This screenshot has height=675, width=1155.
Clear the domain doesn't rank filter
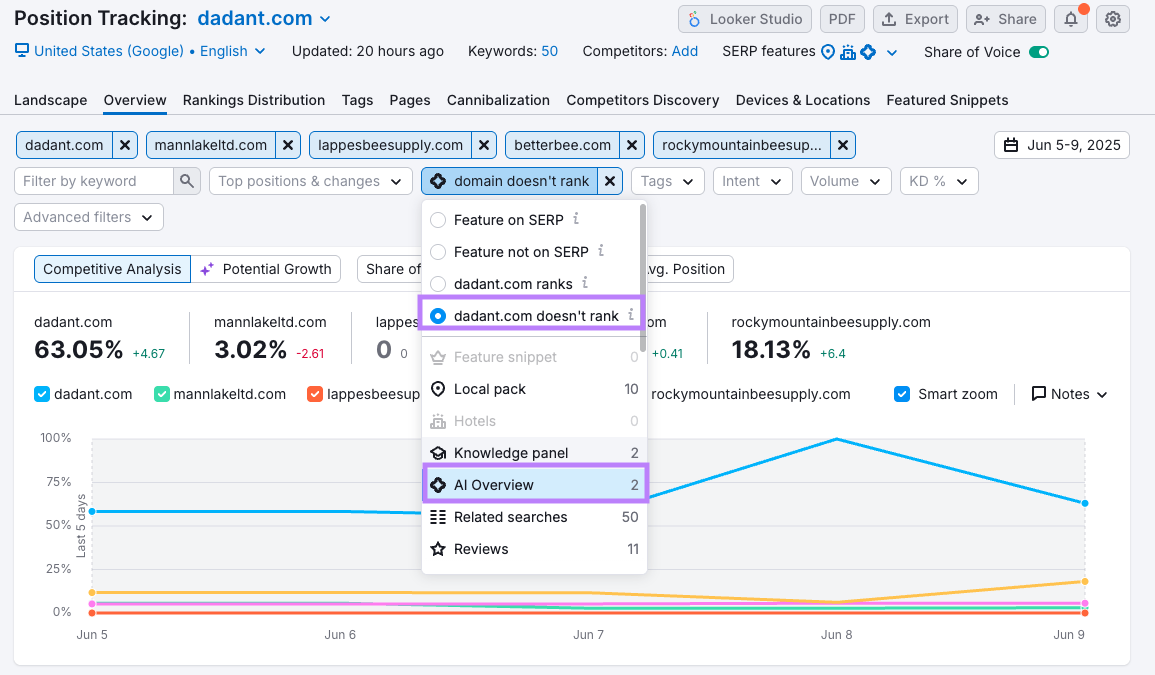coord(611,181)
